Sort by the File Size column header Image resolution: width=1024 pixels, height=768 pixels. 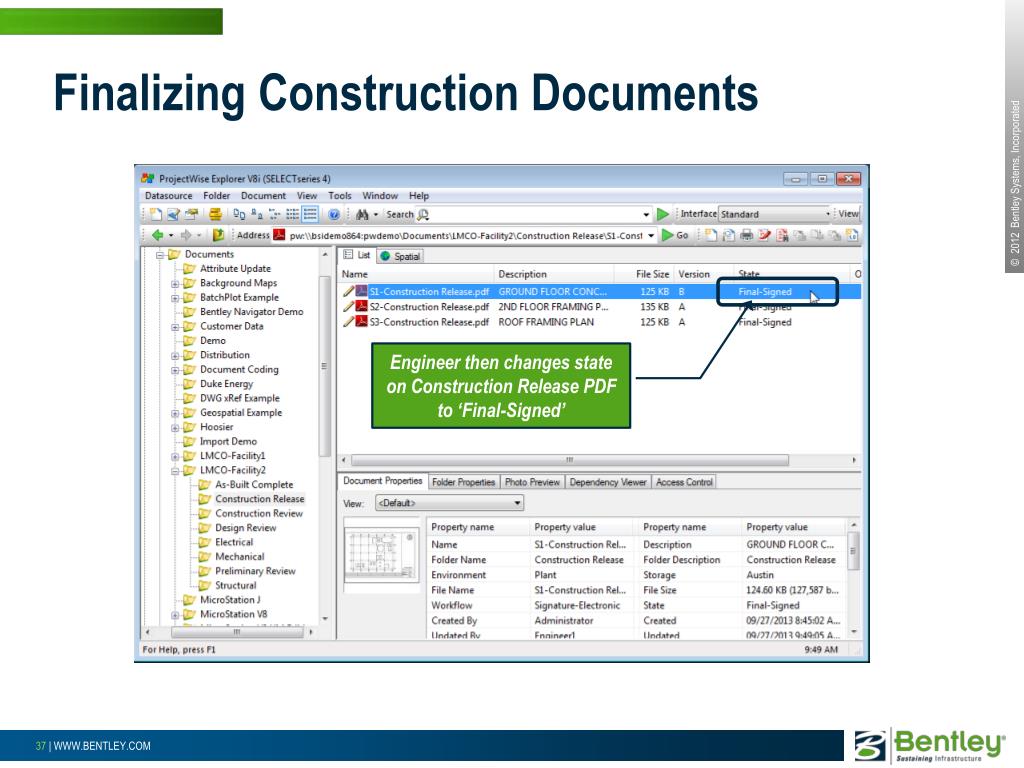(x=643, y=274)
